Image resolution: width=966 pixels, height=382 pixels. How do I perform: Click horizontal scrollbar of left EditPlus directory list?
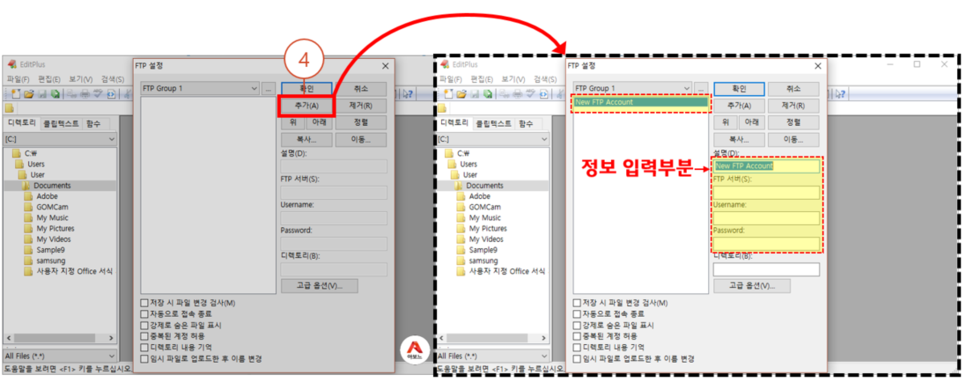pyautogui.click(x=60, y=338)
